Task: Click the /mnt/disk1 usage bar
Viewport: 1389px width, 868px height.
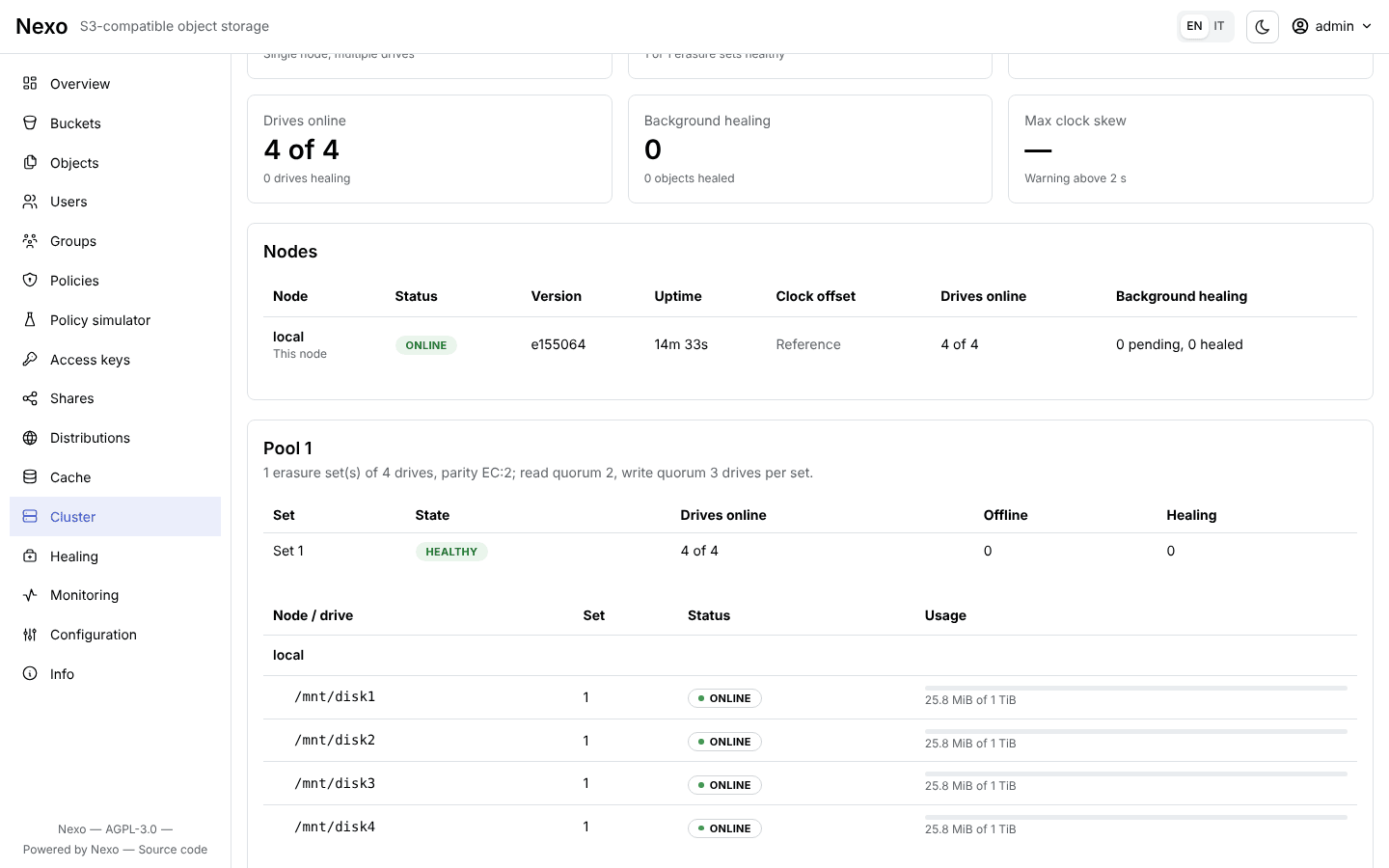Action: [x=1135, y=688]
